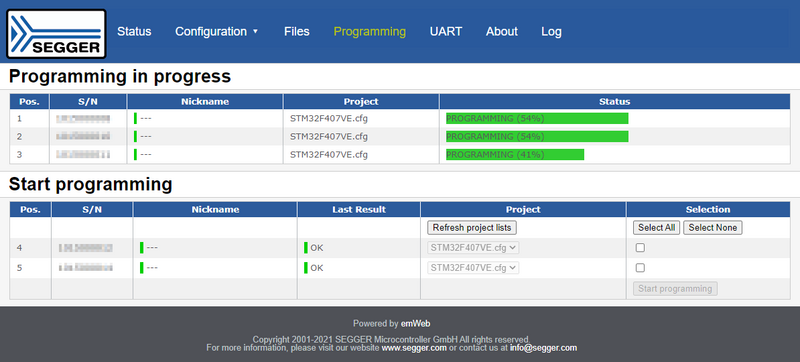This screenshot has width=800, height=362.
Task: Click the Select All button
Action: point(657,228)
